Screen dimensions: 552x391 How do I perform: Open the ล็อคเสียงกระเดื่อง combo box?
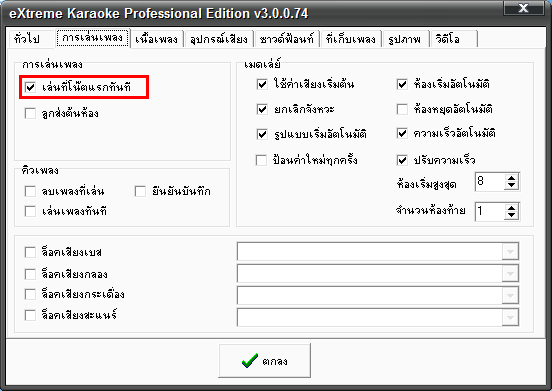coord(510,296)
